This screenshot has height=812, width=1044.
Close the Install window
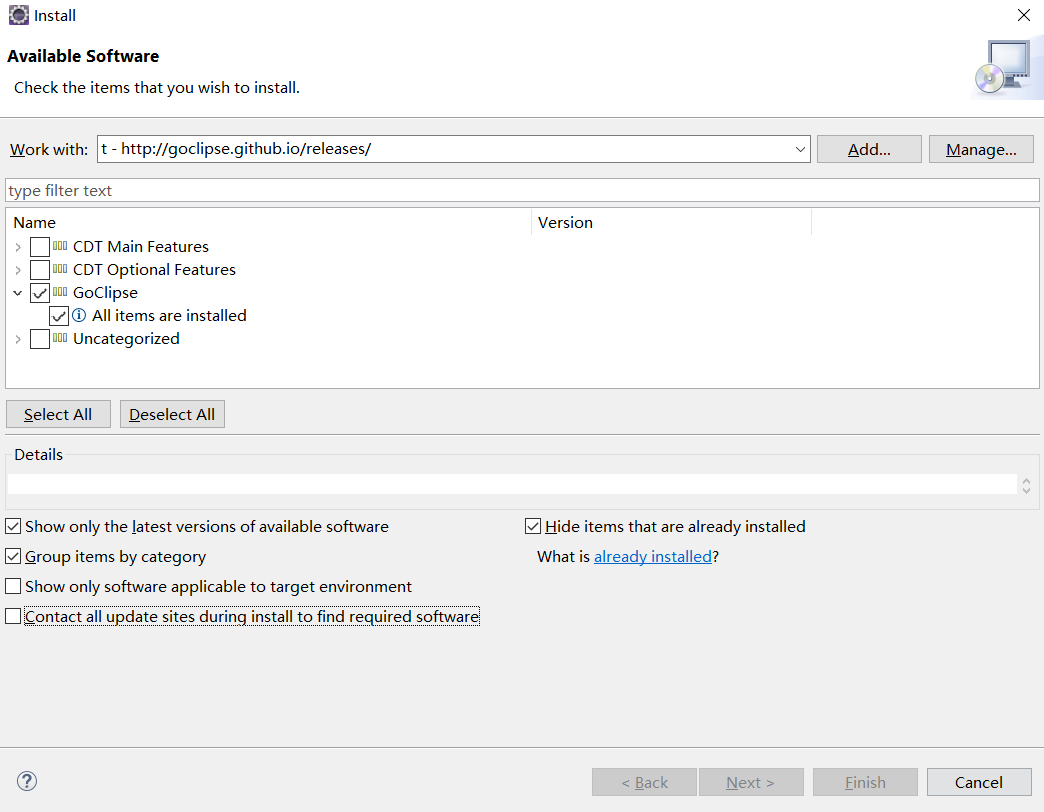click(x=1024, y=15)
